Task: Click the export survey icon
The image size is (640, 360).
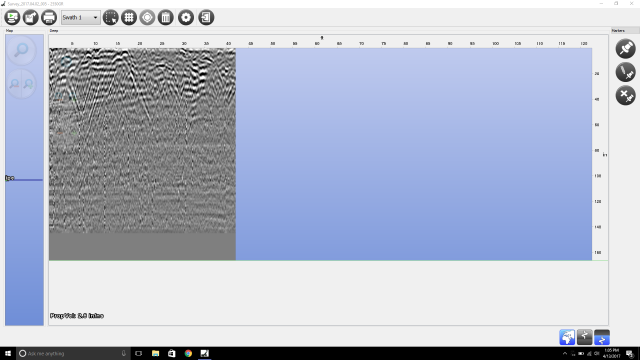Action: [x=31, y=18]
